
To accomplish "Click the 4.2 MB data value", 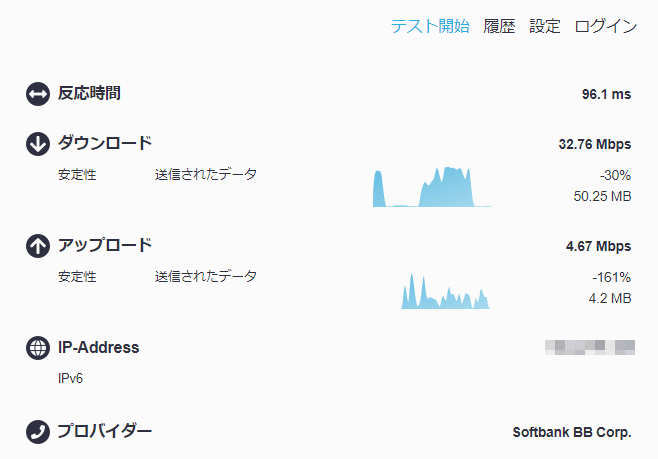I will (610, 298).
